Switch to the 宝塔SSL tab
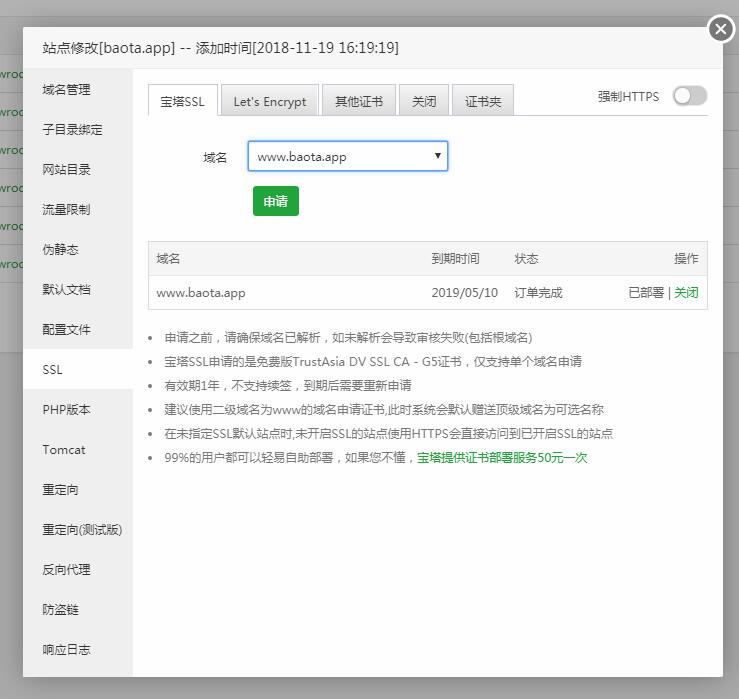The height and width of the screenshot is (699, 739). tap(183, 100)
